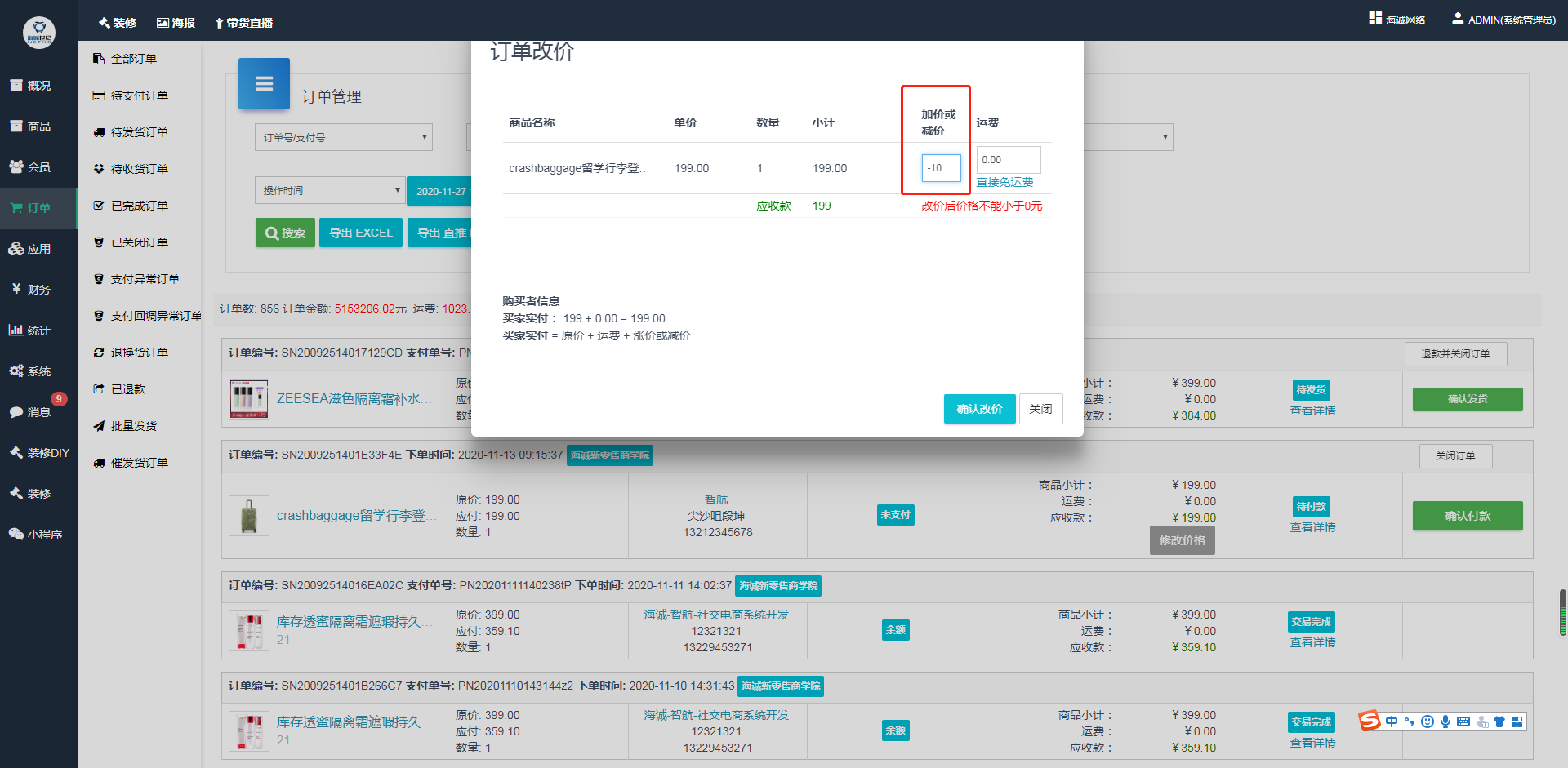The height and width of the screenshot is (768, 1568).
Task: Click the 海报 image icon in top bar
Action: (163, 23)
